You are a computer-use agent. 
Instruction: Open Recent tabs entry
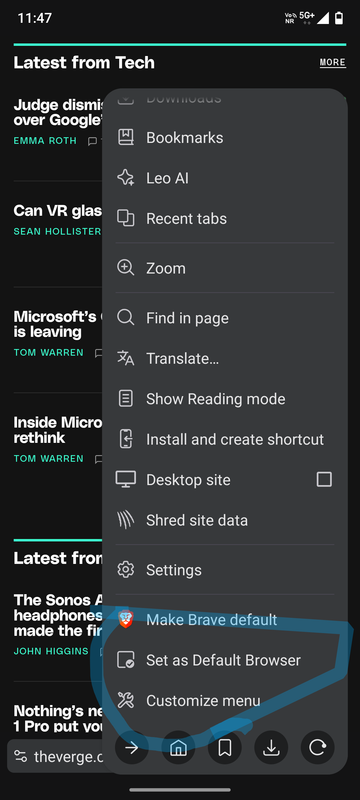(x=224, y=218)
